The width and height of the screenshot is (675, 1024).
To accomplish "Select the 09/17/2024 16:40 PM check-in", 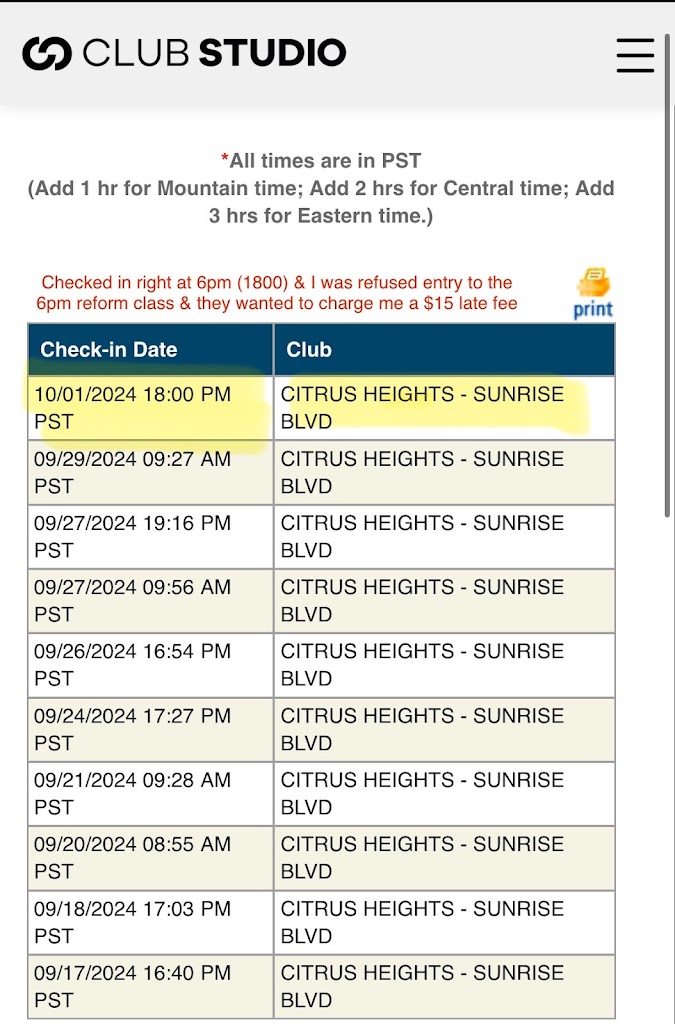I will click(132, 986).
